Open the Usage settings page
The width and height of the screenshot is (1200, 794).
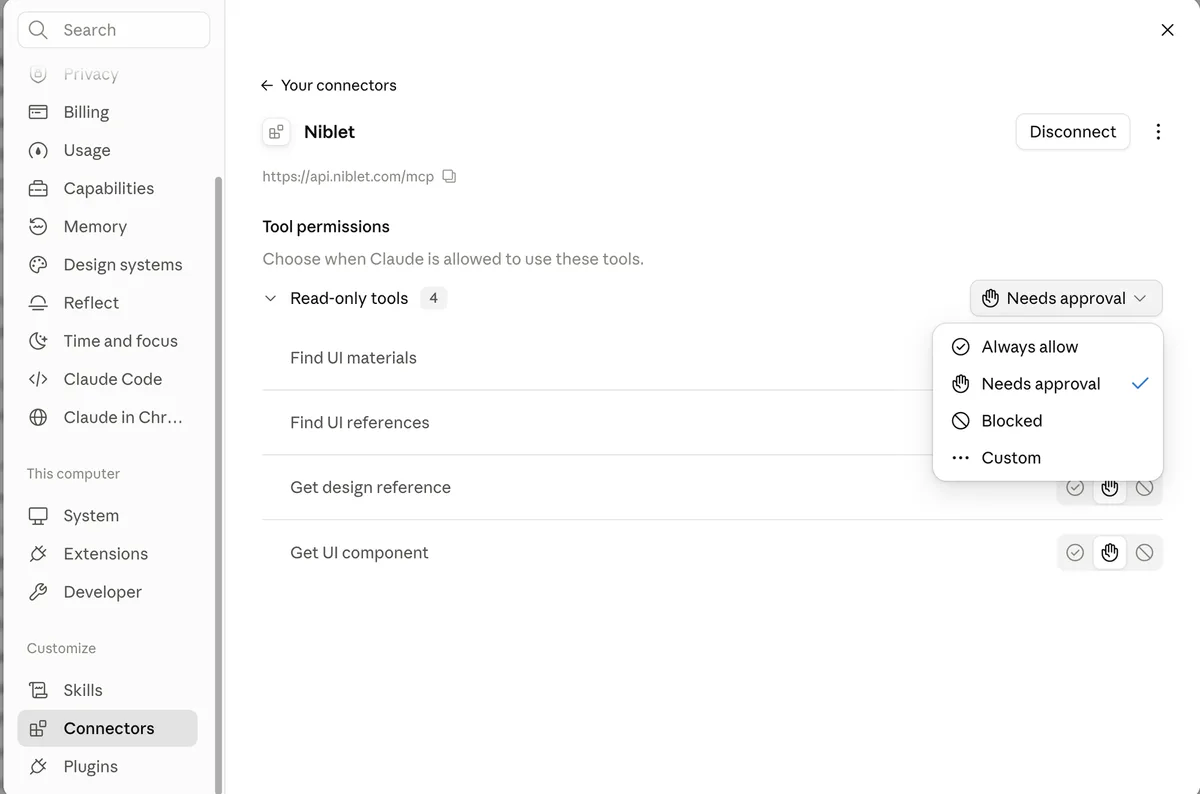(108, 150)
